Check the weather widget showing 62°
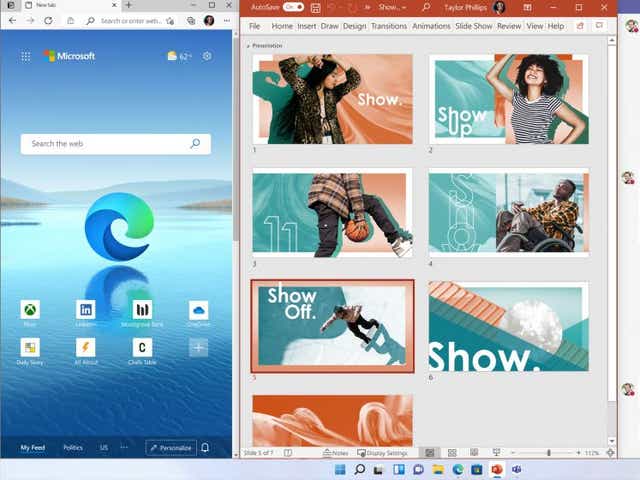 point(179,56)
